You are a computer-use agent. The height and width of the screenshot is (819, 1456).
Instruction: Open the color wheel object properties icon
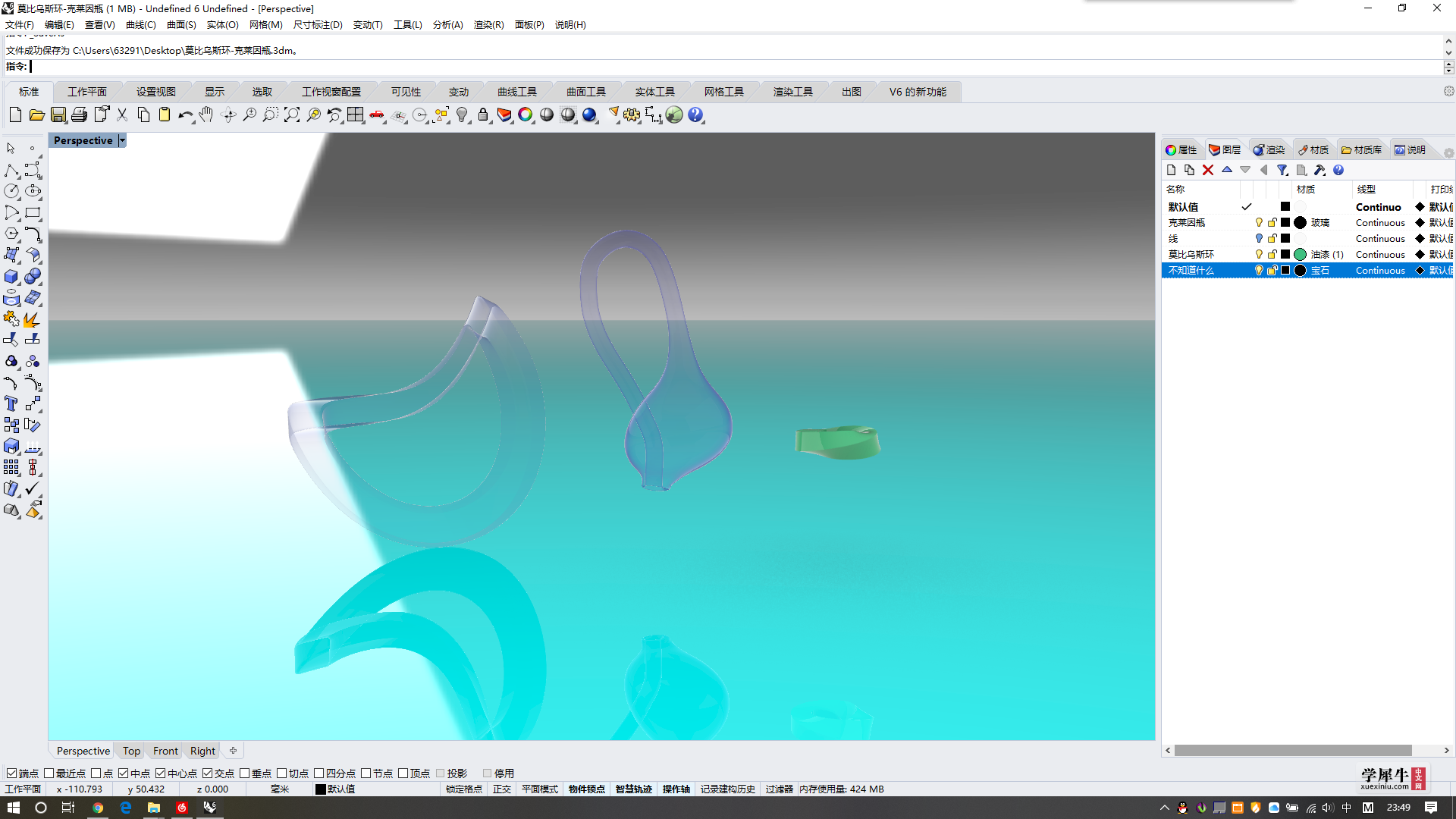click(x=526, y=115)
